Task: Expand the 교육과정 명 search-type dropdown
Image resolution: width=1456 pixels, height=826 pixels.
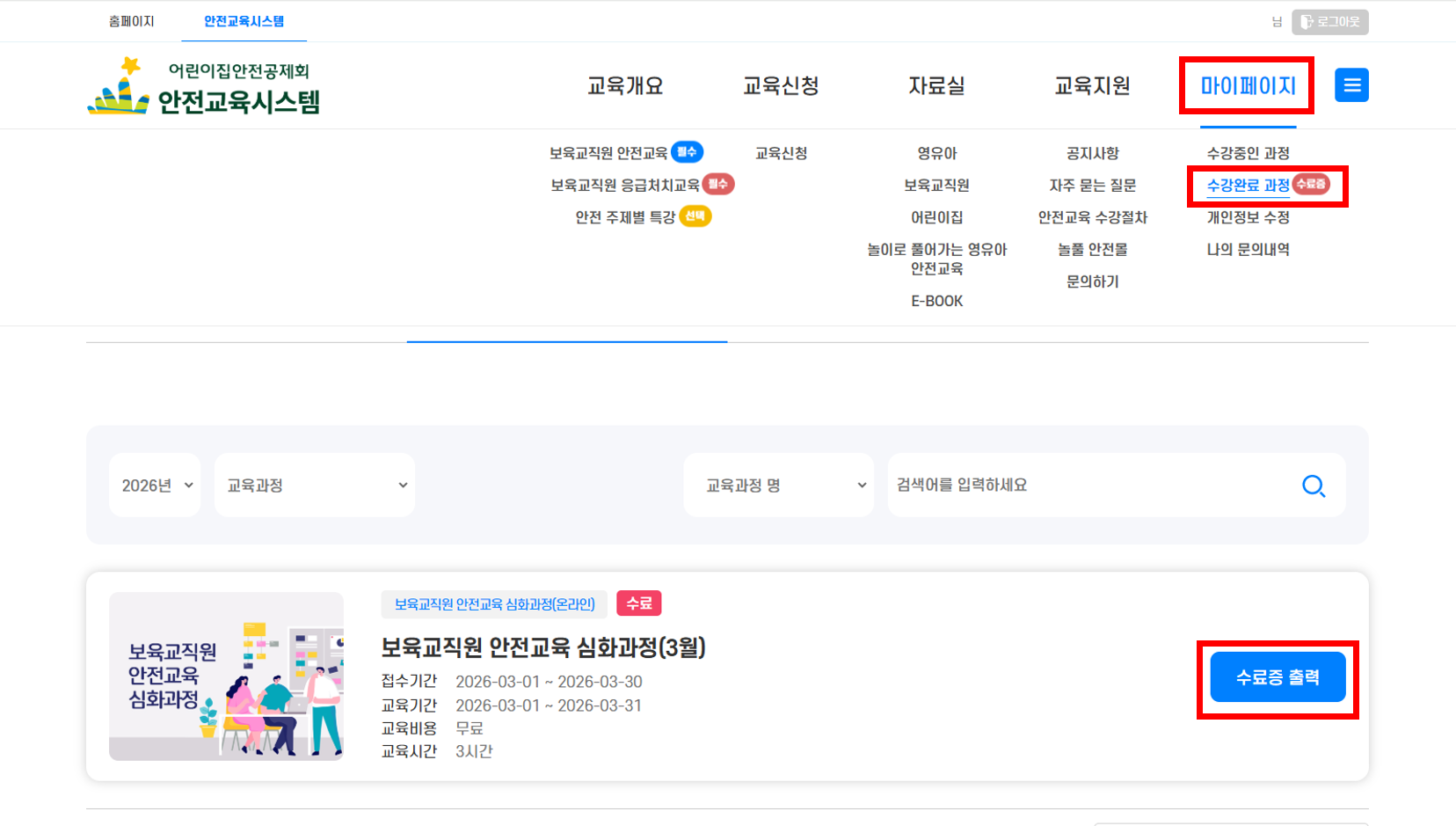Action: (779, 486)
